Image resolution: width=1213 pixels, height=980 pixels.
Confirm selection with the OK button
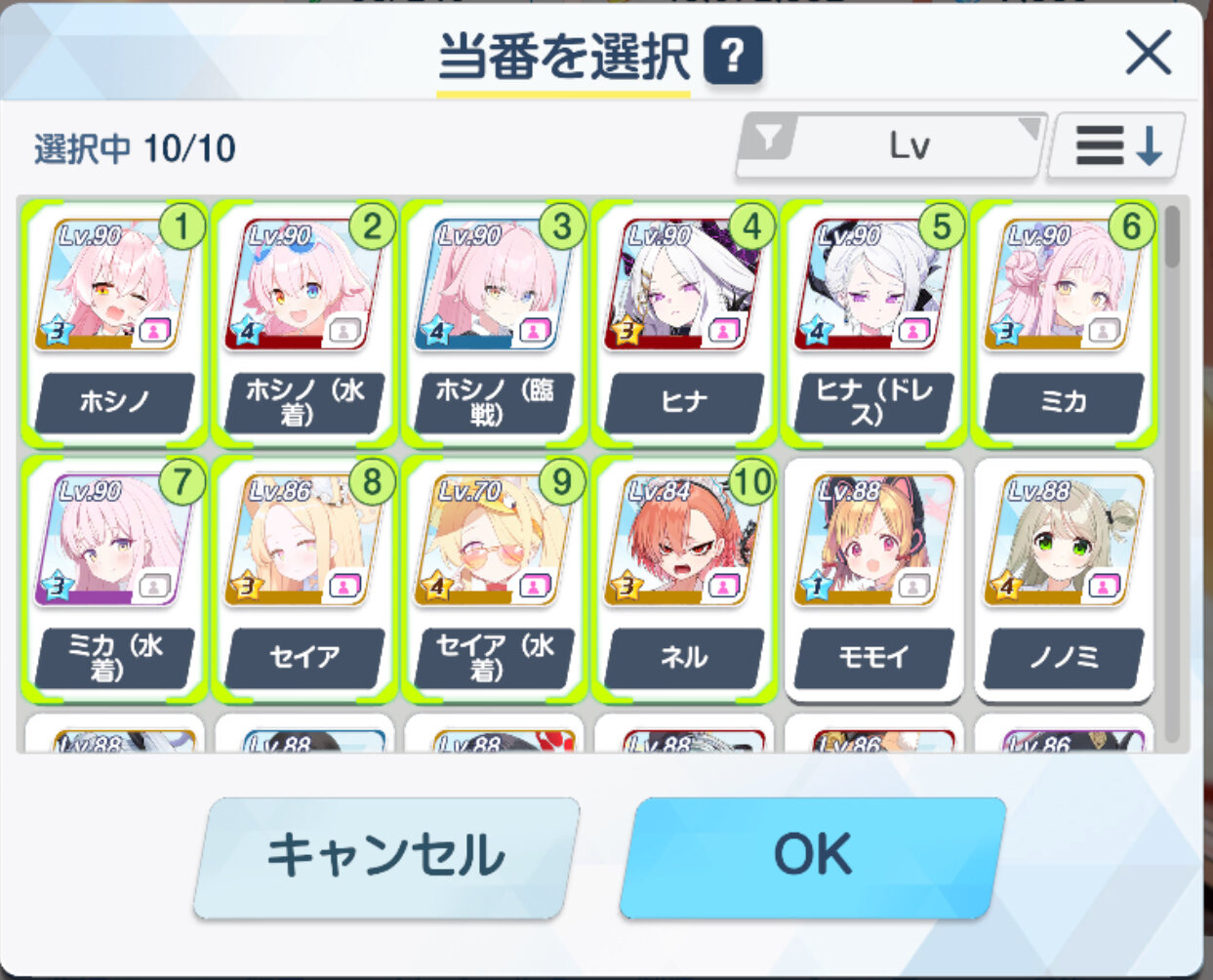click(812, 856)
